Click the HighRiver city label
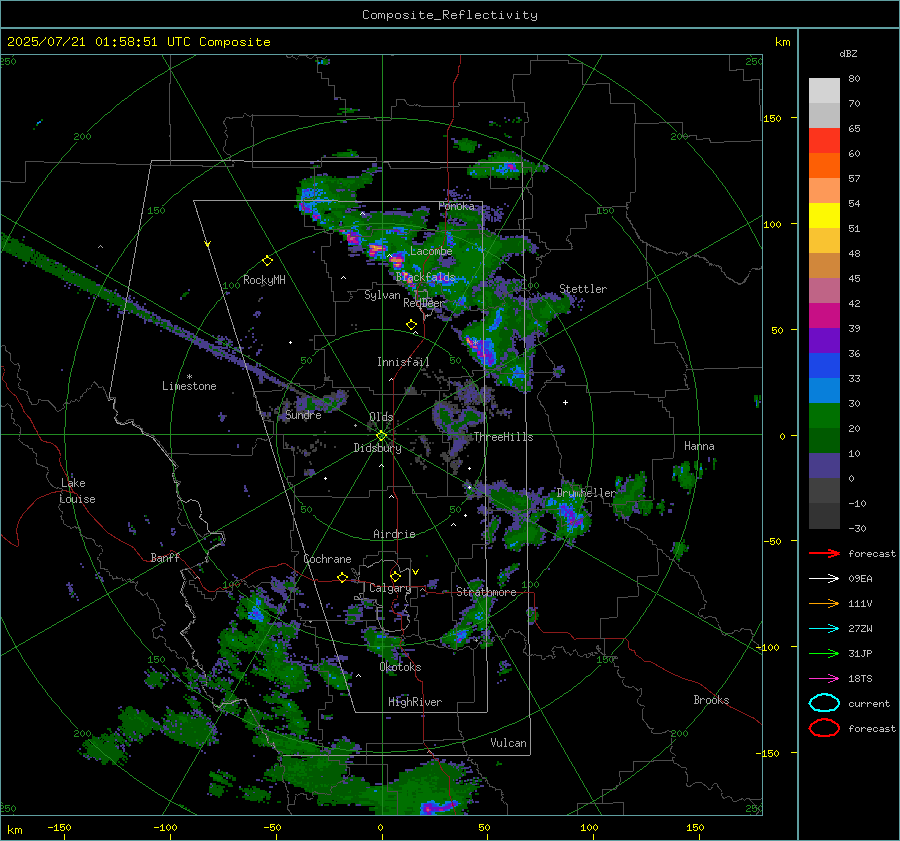The height and width of the screenshot is (841, 900). pyautogui.click(x=415, y=702)
